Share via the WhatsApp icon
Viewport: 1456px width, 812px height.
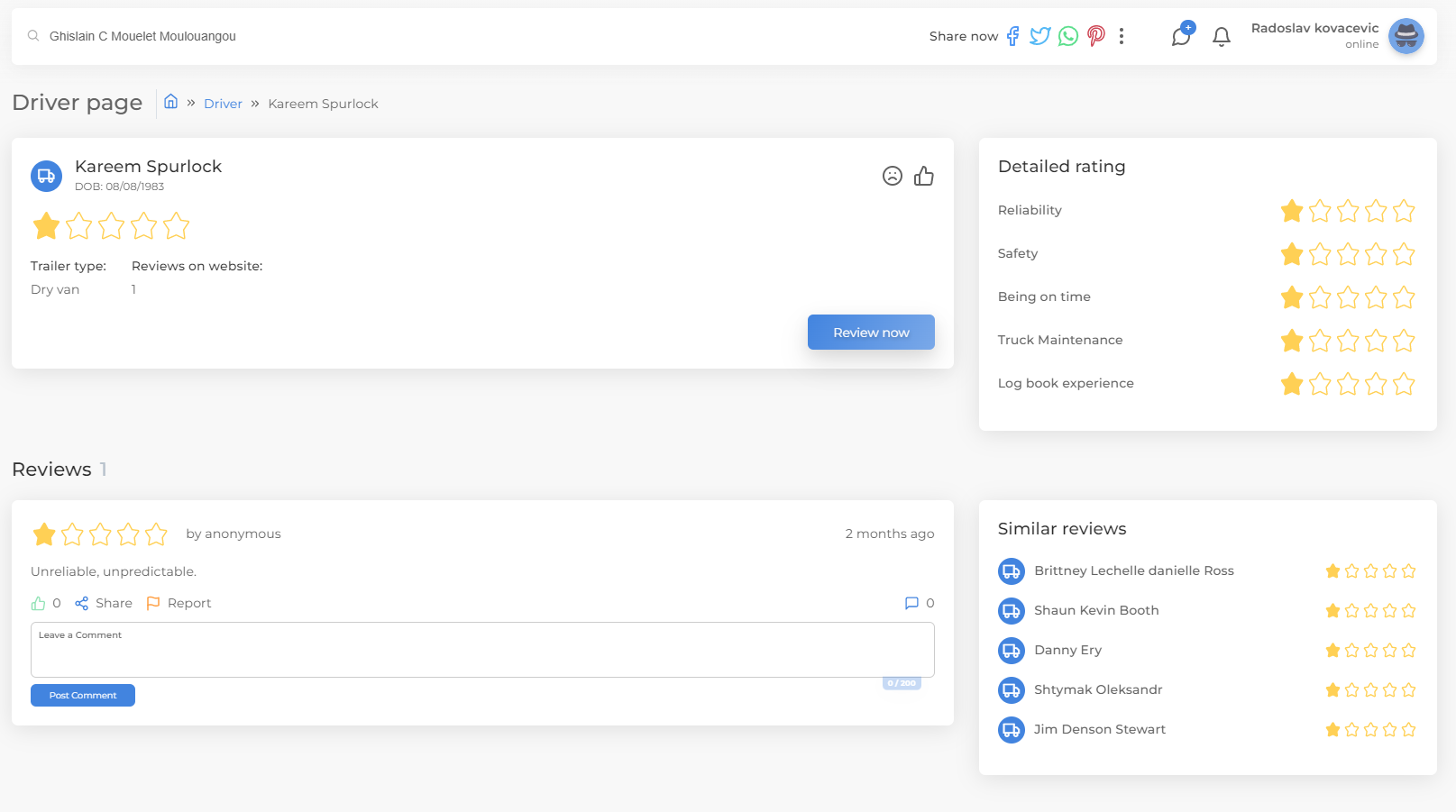pyautogui.click(x=1068, y=36)
